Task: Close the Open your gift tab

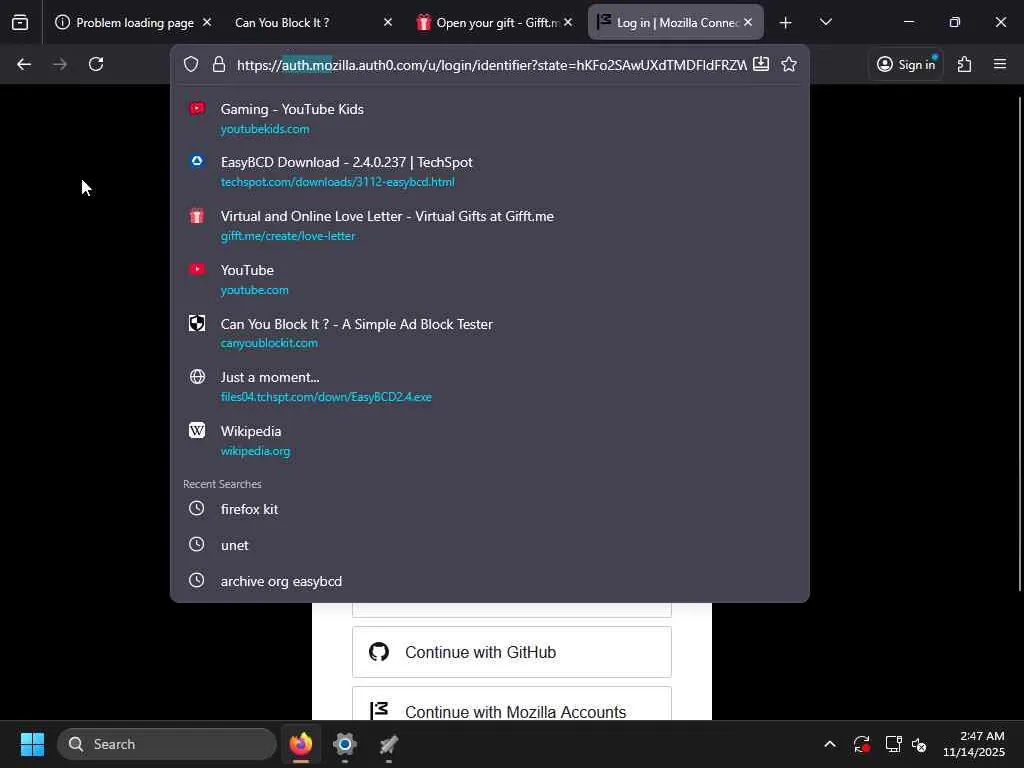Action: pyautogui.click(x=568, y=22)
